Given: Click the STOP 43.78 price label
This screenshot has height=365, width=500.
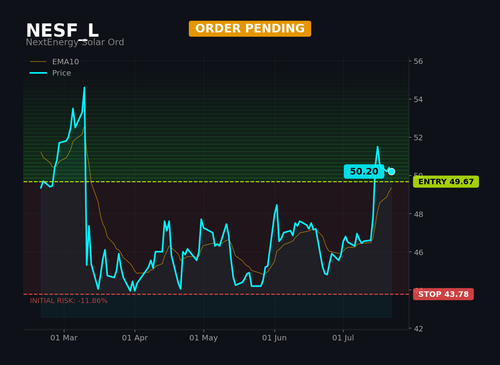Looking at the screenshot, I should click(x=443, y=294).
